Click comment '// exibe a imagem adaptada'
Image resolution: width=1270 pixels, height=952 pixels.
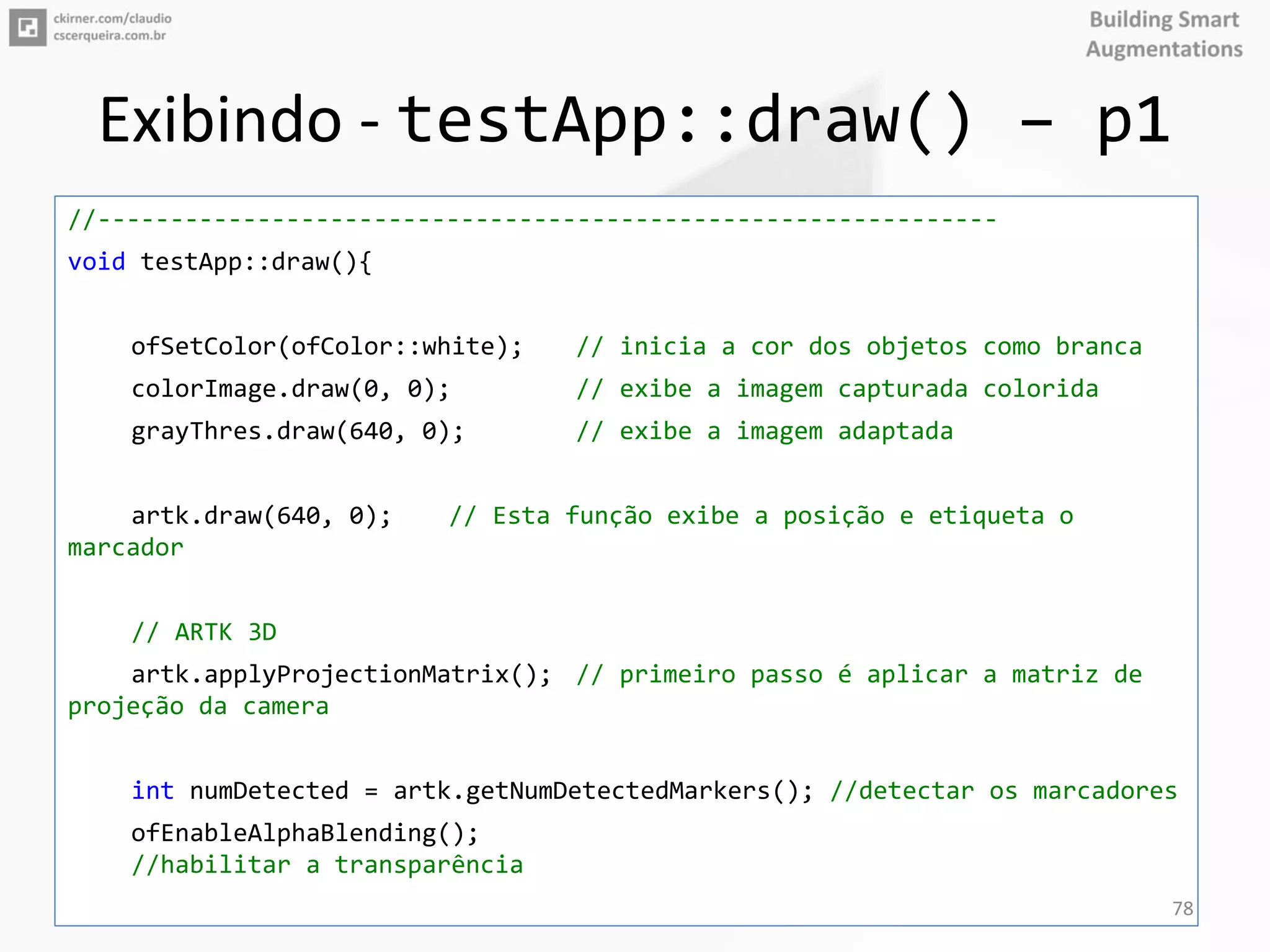tap(765, 431)
